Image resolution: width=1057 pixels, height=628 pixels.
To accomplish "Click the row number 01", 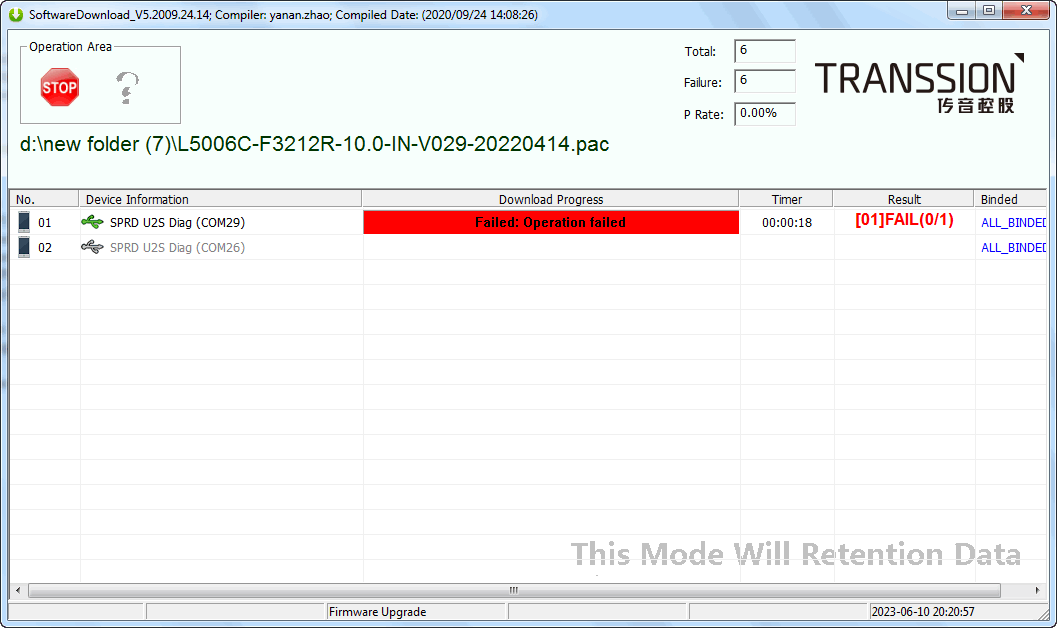I will coord(44,222).
